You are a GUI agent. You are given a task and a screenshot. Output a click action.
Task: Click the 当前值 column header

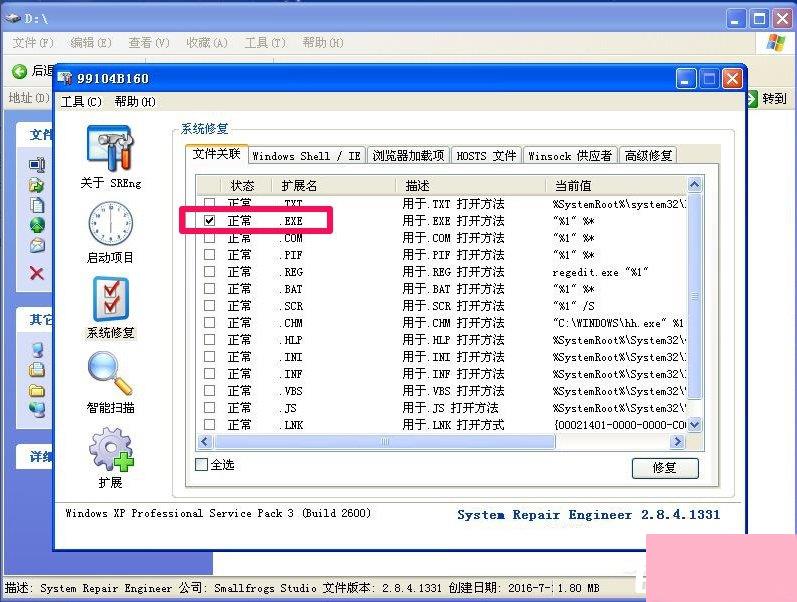tap(616, 186)
